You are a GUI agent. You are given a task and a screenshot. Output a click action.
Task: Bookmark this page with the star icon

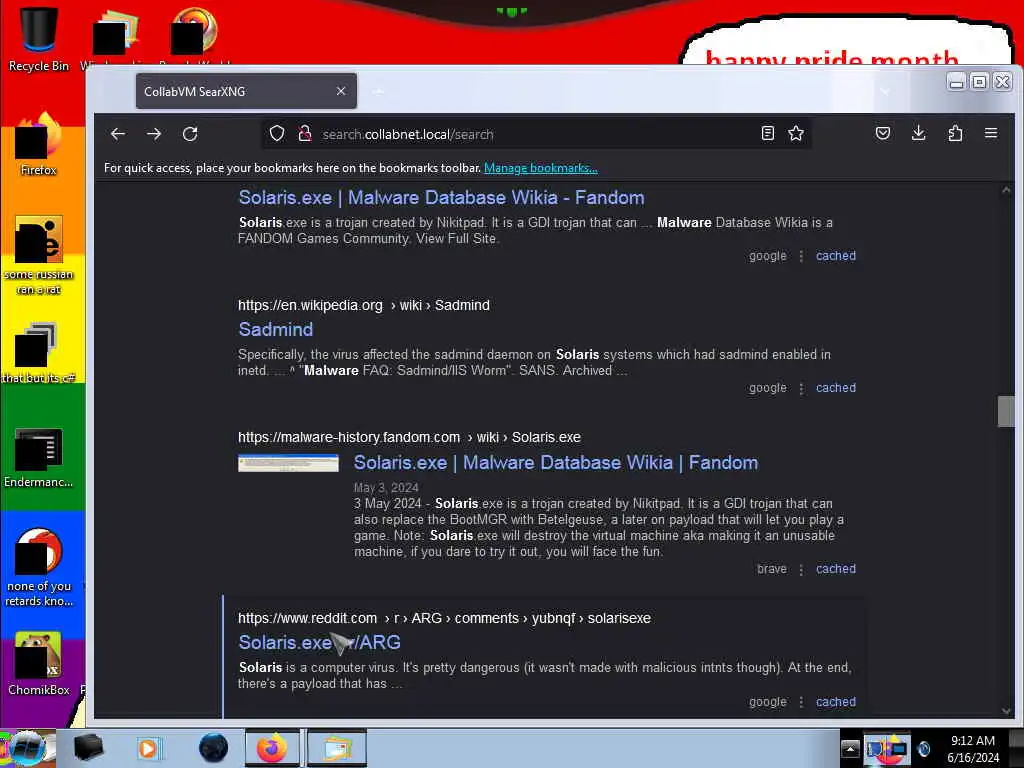coord(795,133)
